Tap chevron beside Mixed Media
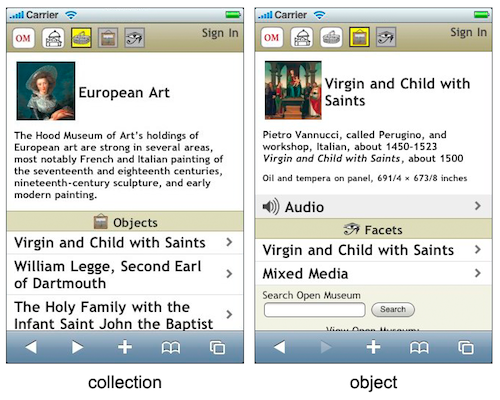The image size is (500, 400). 478,273
